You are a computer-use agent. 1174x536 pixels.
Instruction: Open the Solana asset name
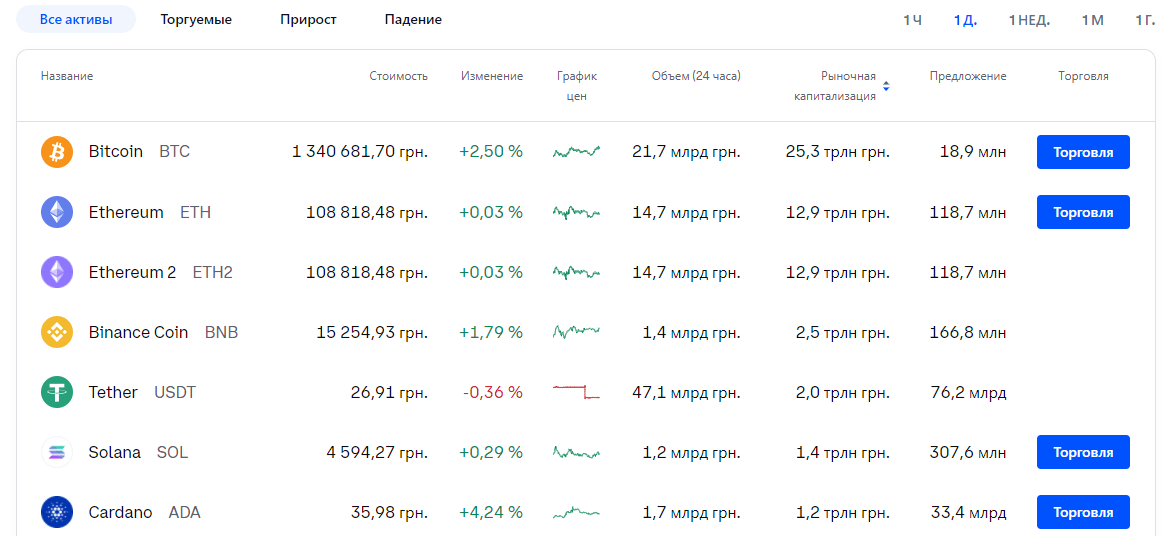pyautogui.click(x=115, y=452)
